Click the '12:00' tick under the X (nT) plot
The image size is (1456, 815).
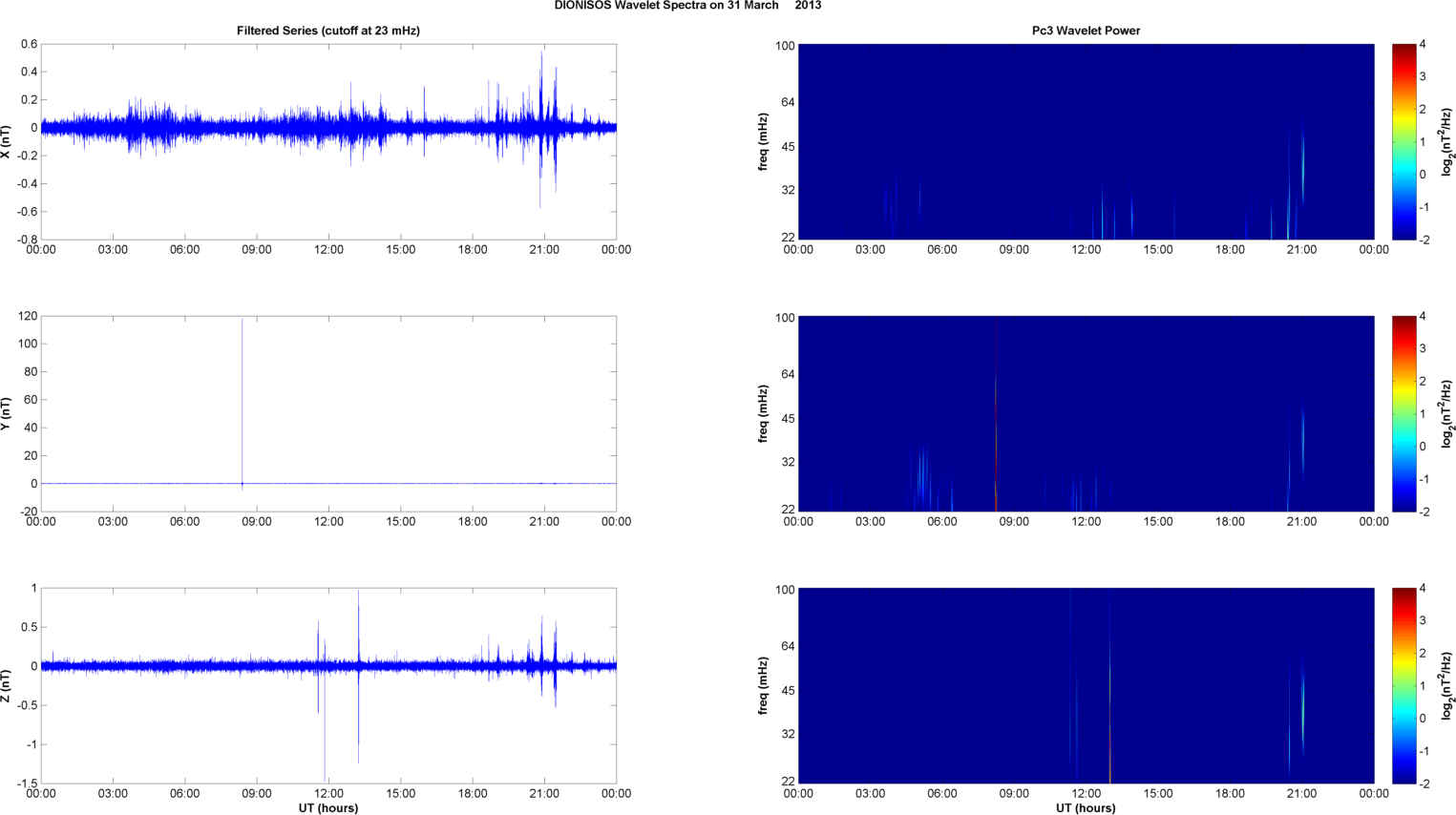328,250
